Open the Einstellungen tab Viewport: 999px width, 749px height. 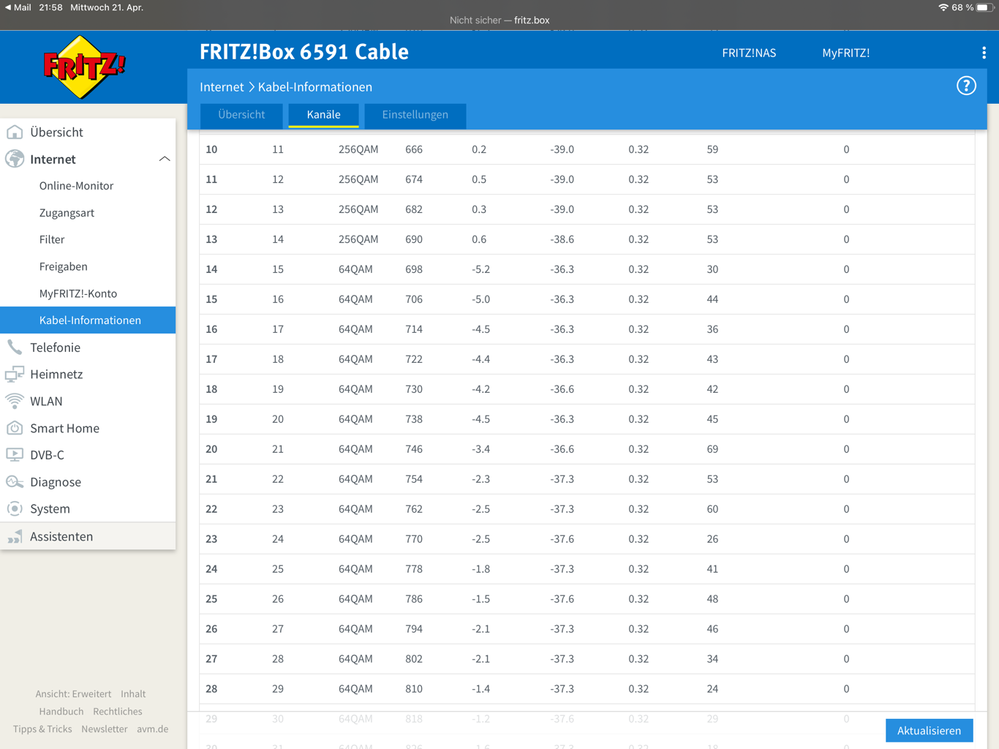[x=415, y=115]
